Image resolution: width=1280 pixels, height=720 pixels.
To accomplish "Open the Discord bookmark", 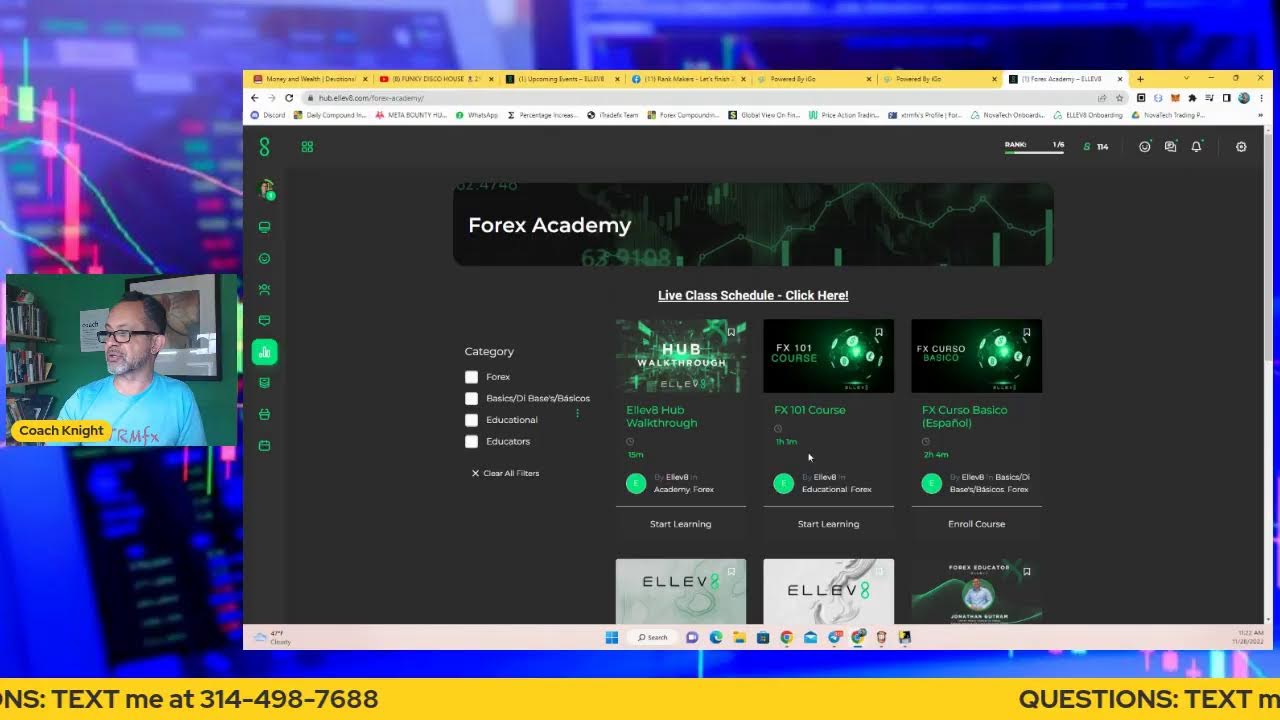I will tap(268, 115).
